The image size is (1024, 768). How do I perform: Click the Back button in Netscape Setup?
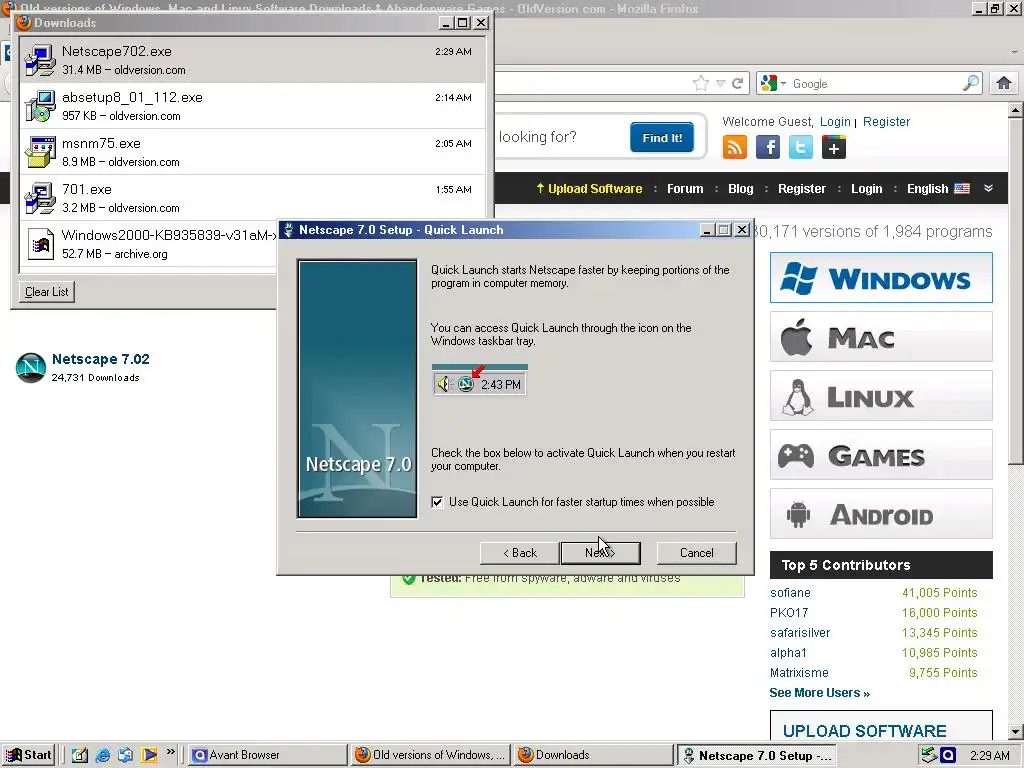click(520, 553)
